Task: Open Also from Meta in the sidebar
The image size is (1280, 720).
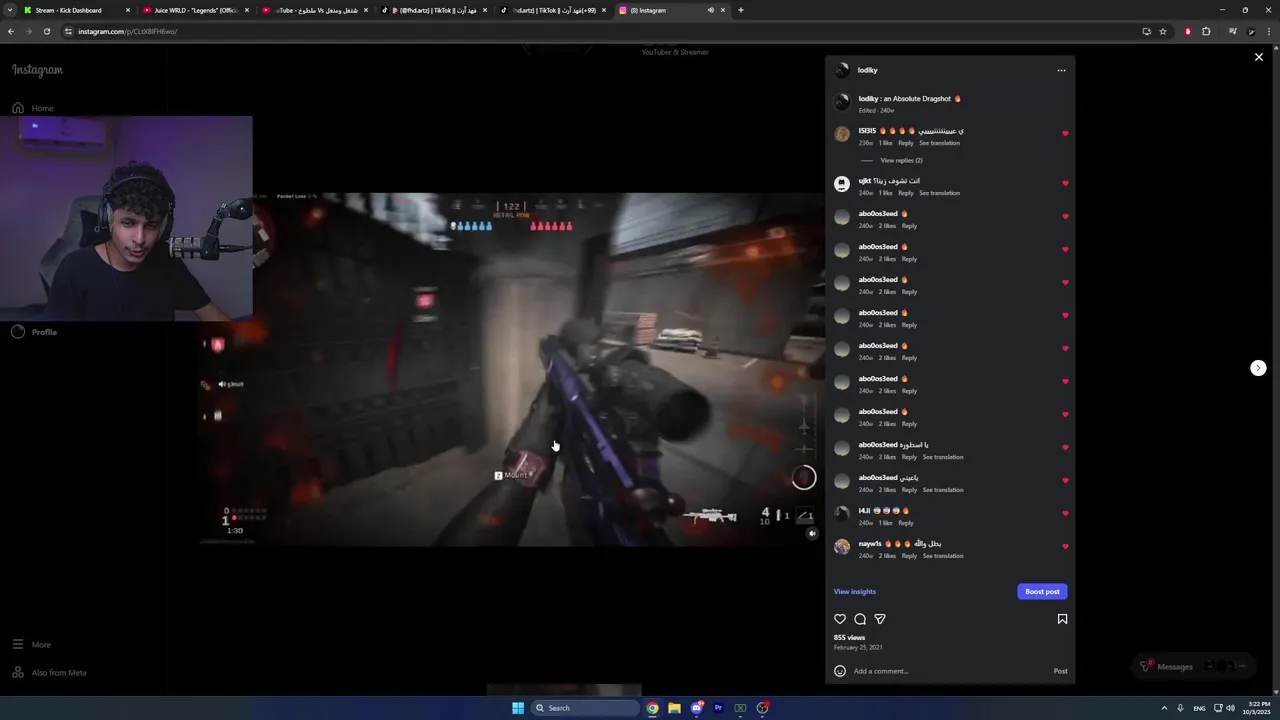Action: tap(49, 673)
